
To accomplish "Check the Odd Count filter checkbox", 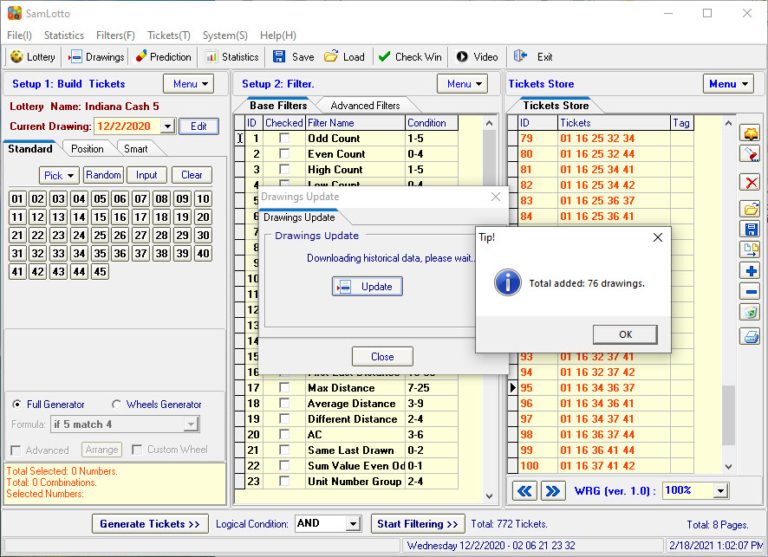I will coord(284,138).
